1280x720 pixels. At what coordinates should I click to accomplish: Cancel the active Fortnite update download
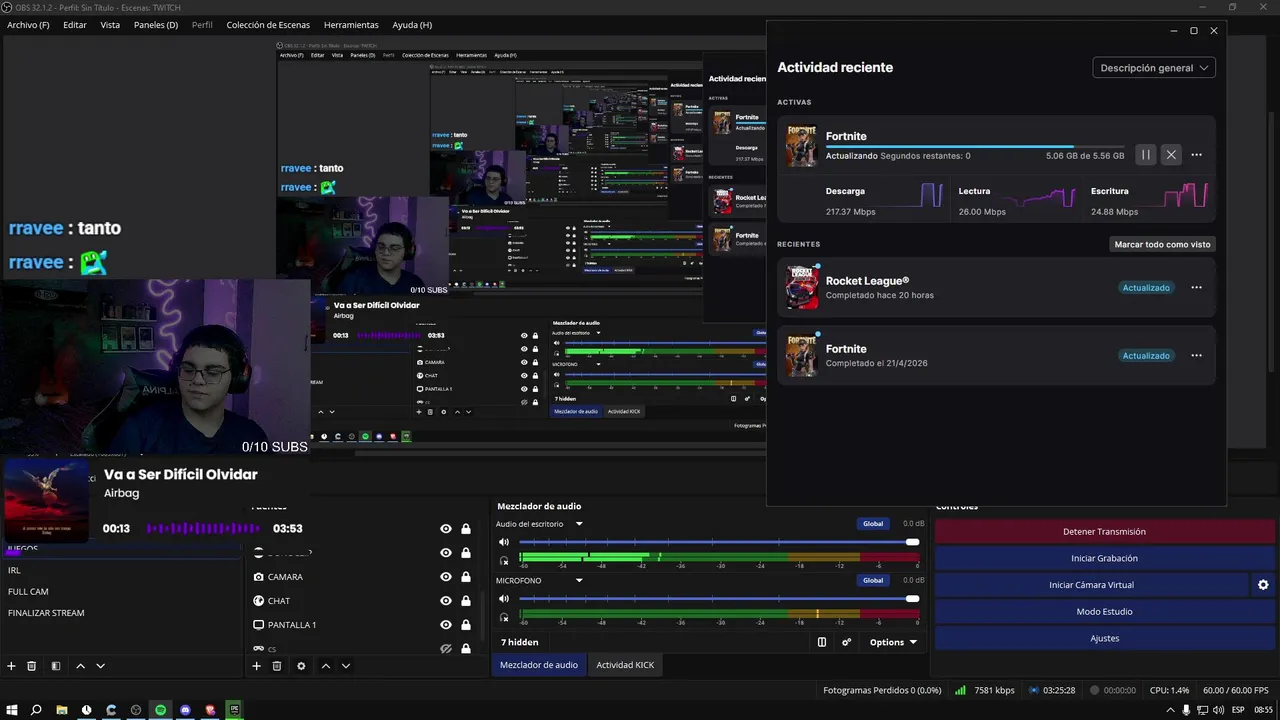point(1171,155)
